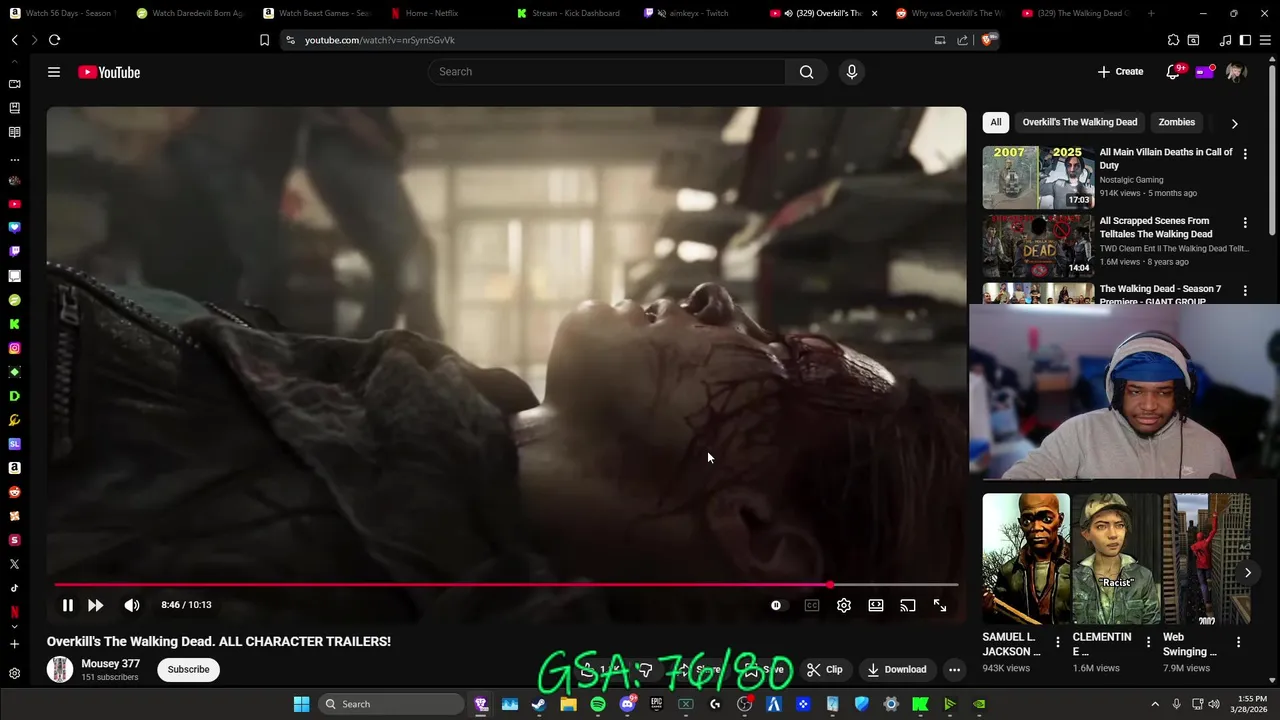Reload page with browser refresh button
The width and height of the screenshot is (1280, 720).
[x=54, y=40]
